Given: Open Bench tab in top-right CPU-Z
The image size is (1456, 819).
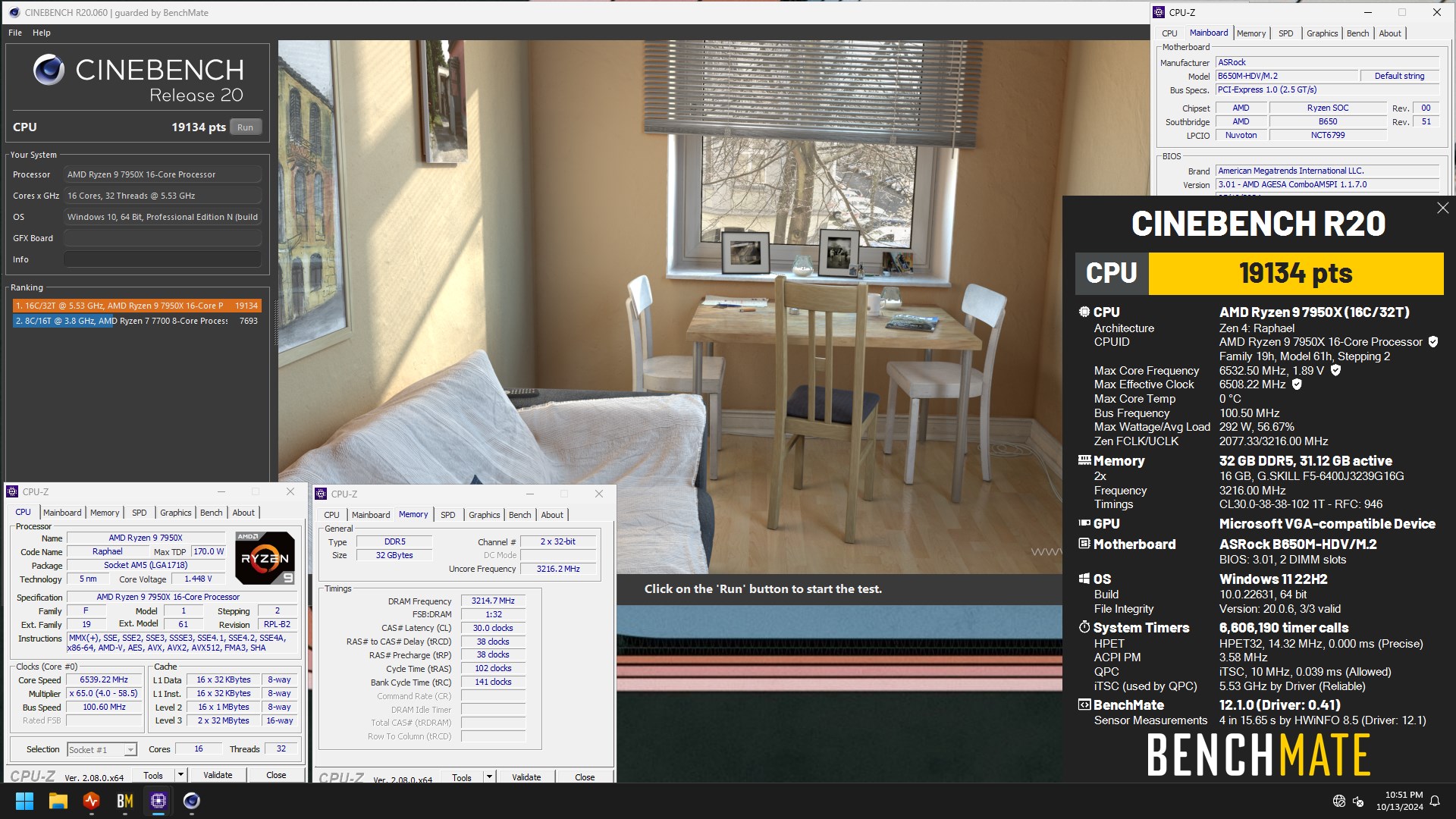Looking at the screenshot, I should pyautogui.click(x=1358, y=33).
